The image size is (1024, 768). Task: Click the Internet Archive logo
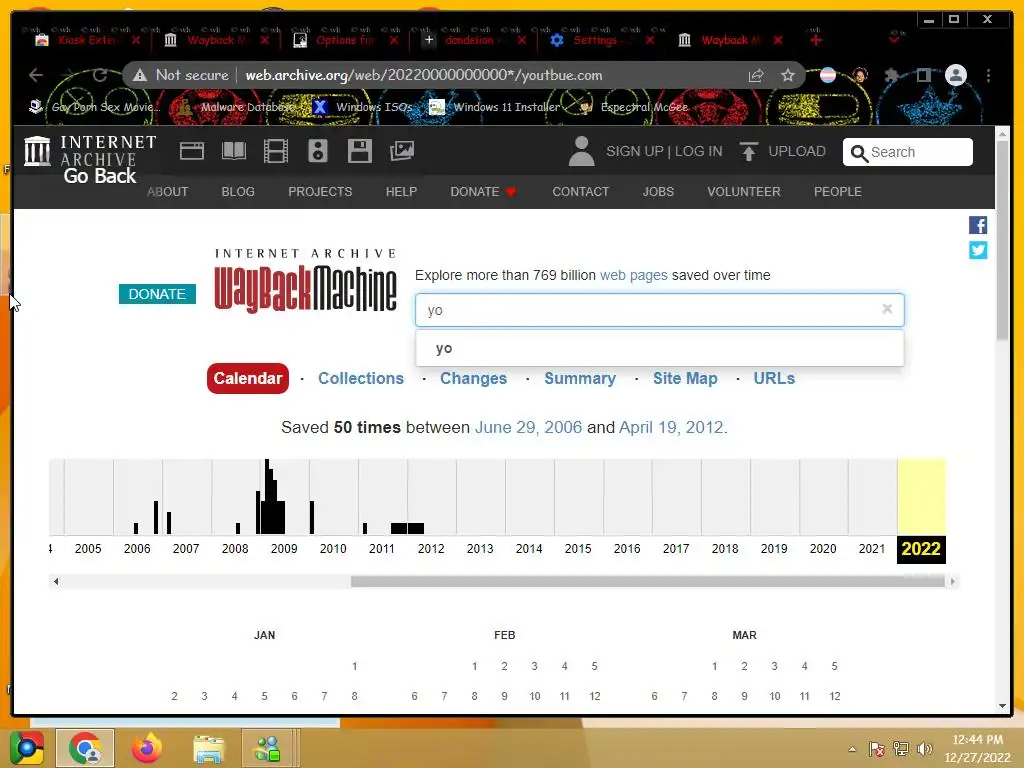90,152
